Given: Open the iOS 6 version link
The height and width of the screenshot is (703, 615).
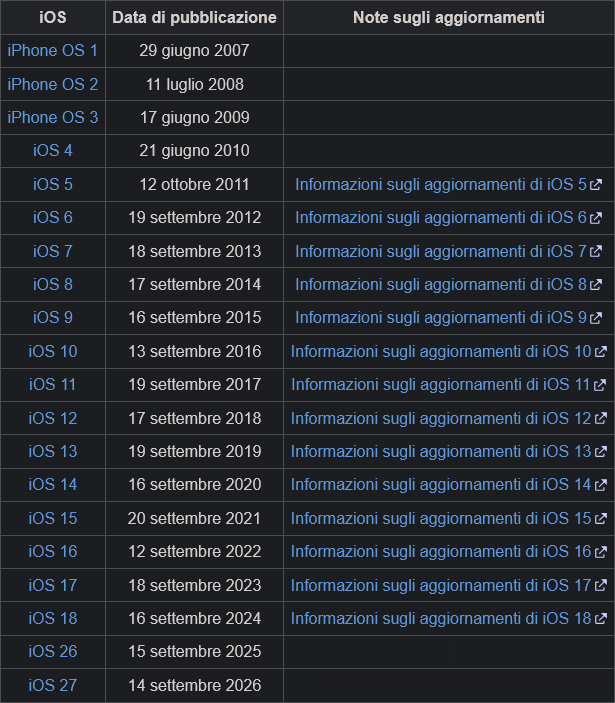Looking at the screenshot, I should [52, 217].
